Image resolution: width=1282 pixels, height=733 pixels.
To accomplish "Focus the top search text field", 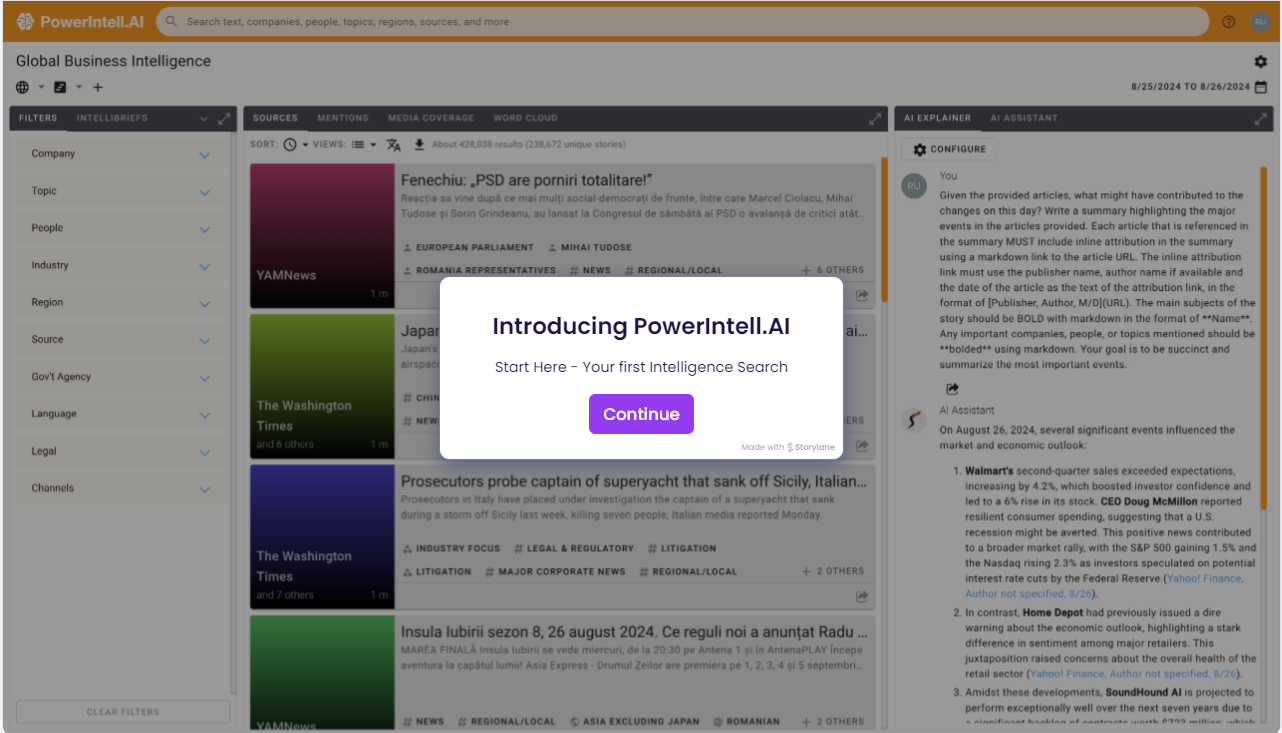I will pyautogui.click(x=683, y=21).
